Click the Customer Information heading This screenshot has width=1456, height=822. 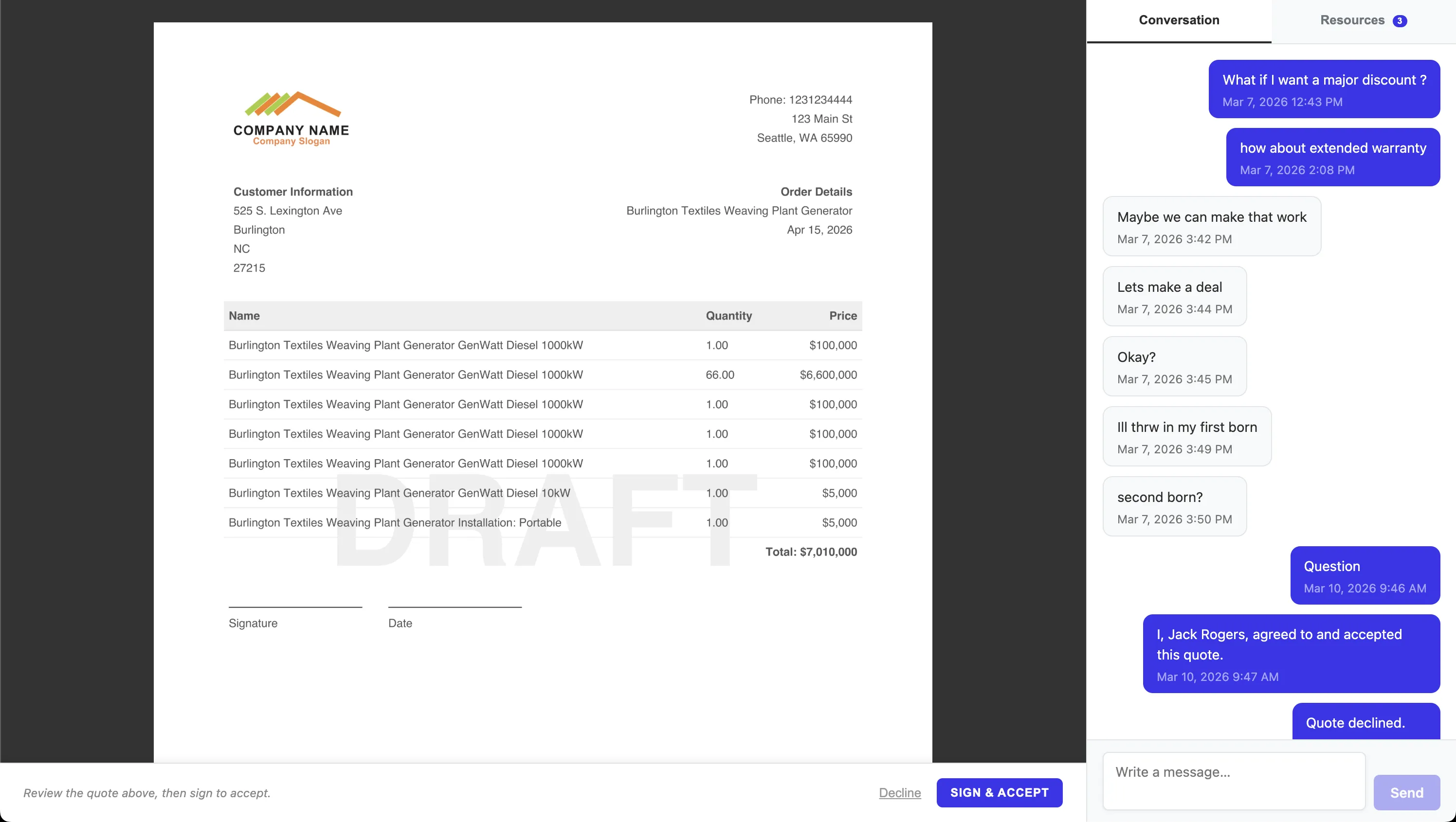[x=293, y=192]
